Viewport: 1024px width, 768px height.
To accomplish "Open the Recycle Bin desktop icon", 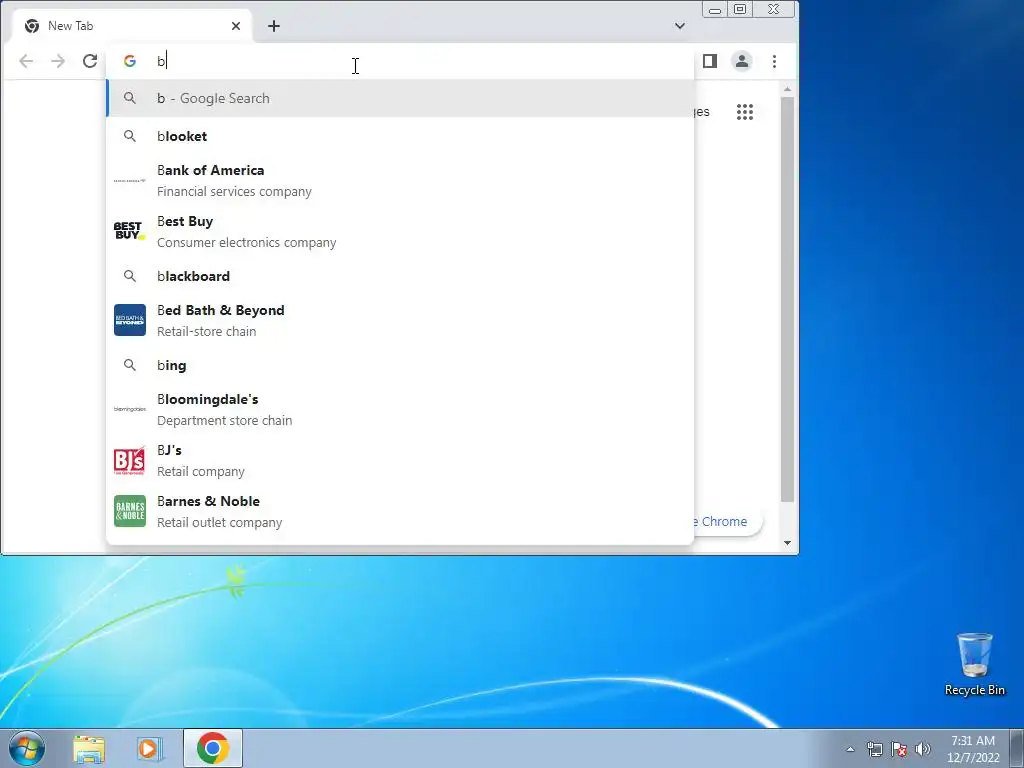I will 974,664.
